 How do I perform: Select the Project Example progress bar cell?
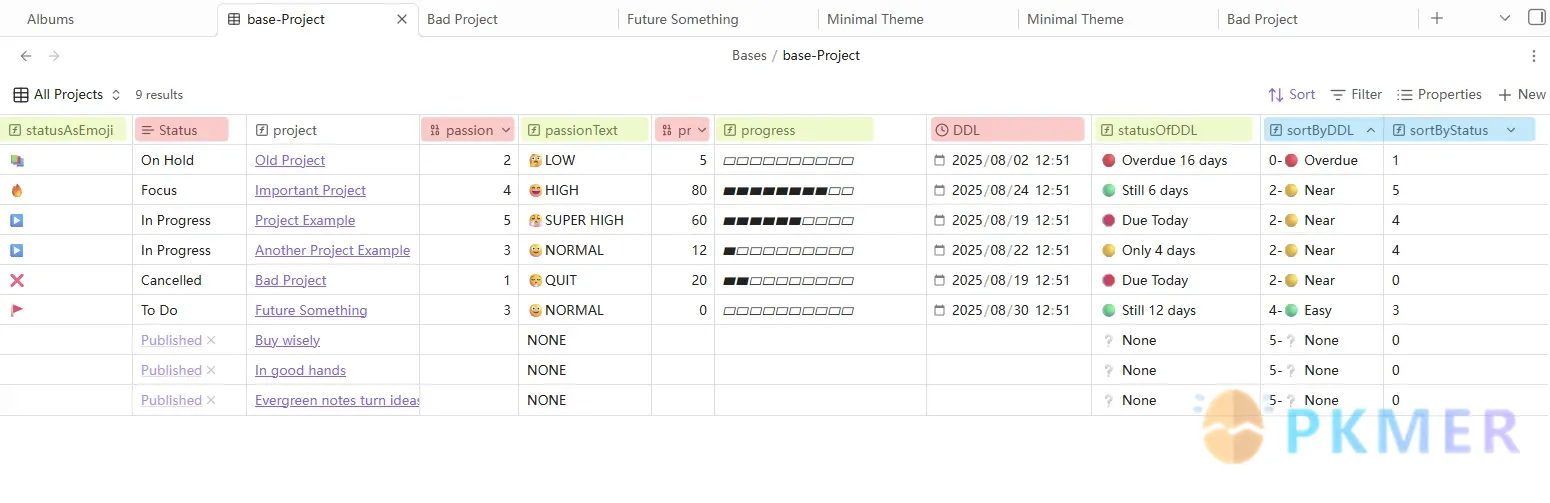coord(820,220)
